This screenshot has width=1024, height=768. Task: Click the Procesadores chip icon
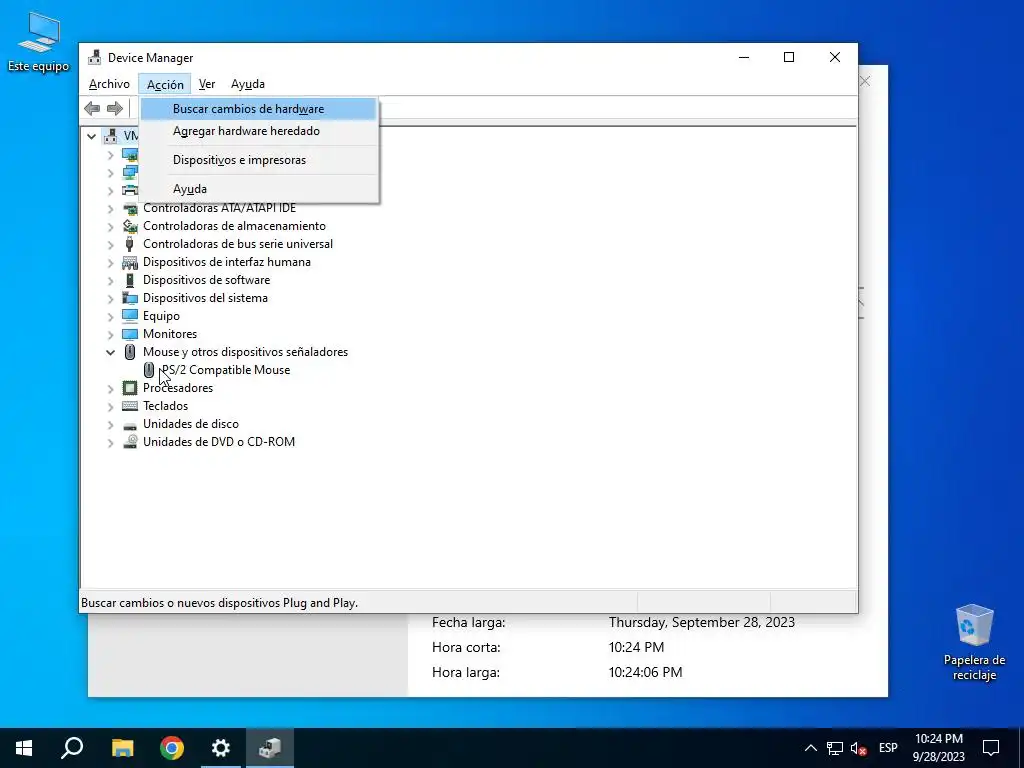(130, 388)
